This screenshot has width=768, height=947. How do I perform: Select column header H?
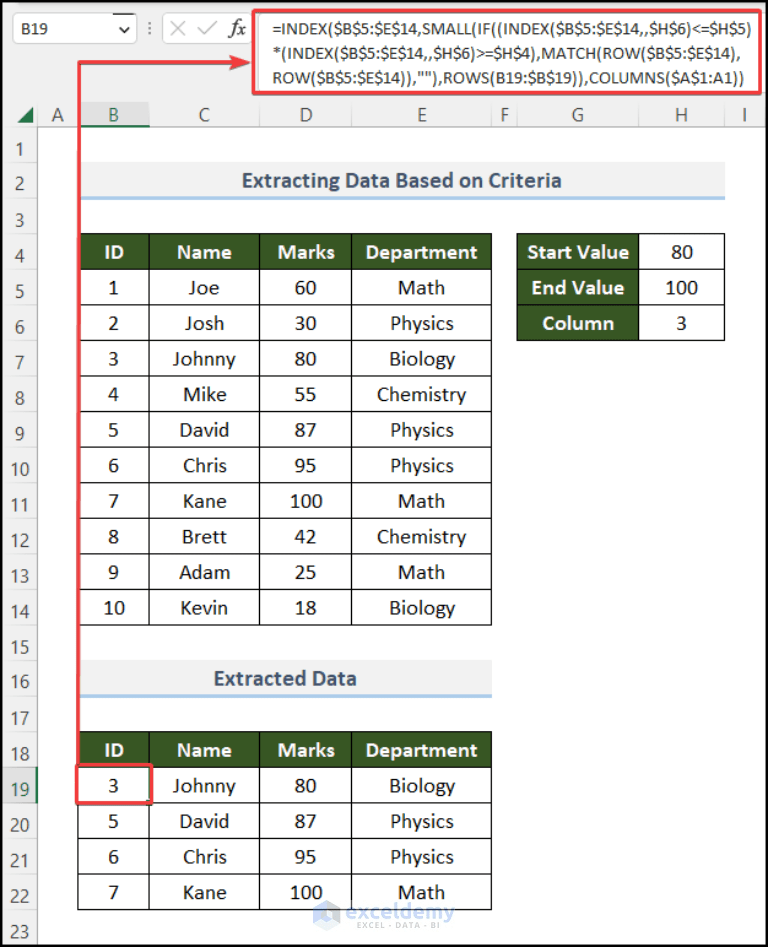680,114
